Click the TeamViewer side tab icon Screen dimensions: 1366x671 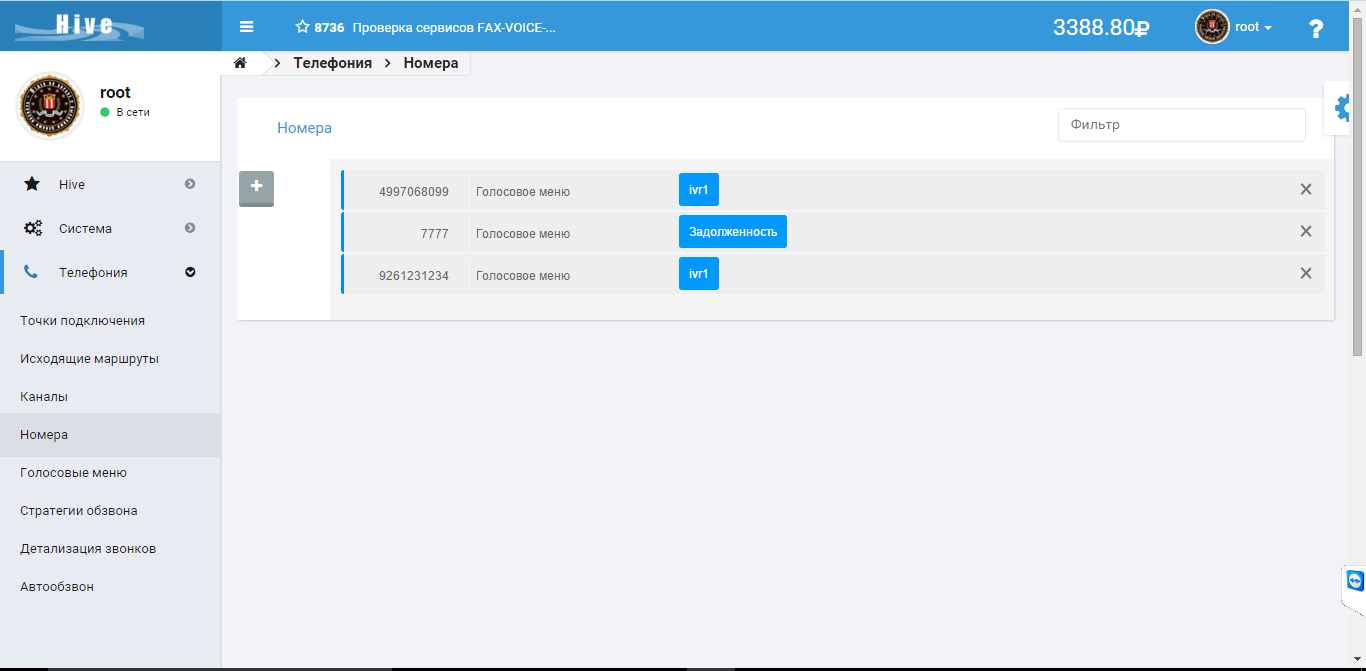tap(1355, 581)
